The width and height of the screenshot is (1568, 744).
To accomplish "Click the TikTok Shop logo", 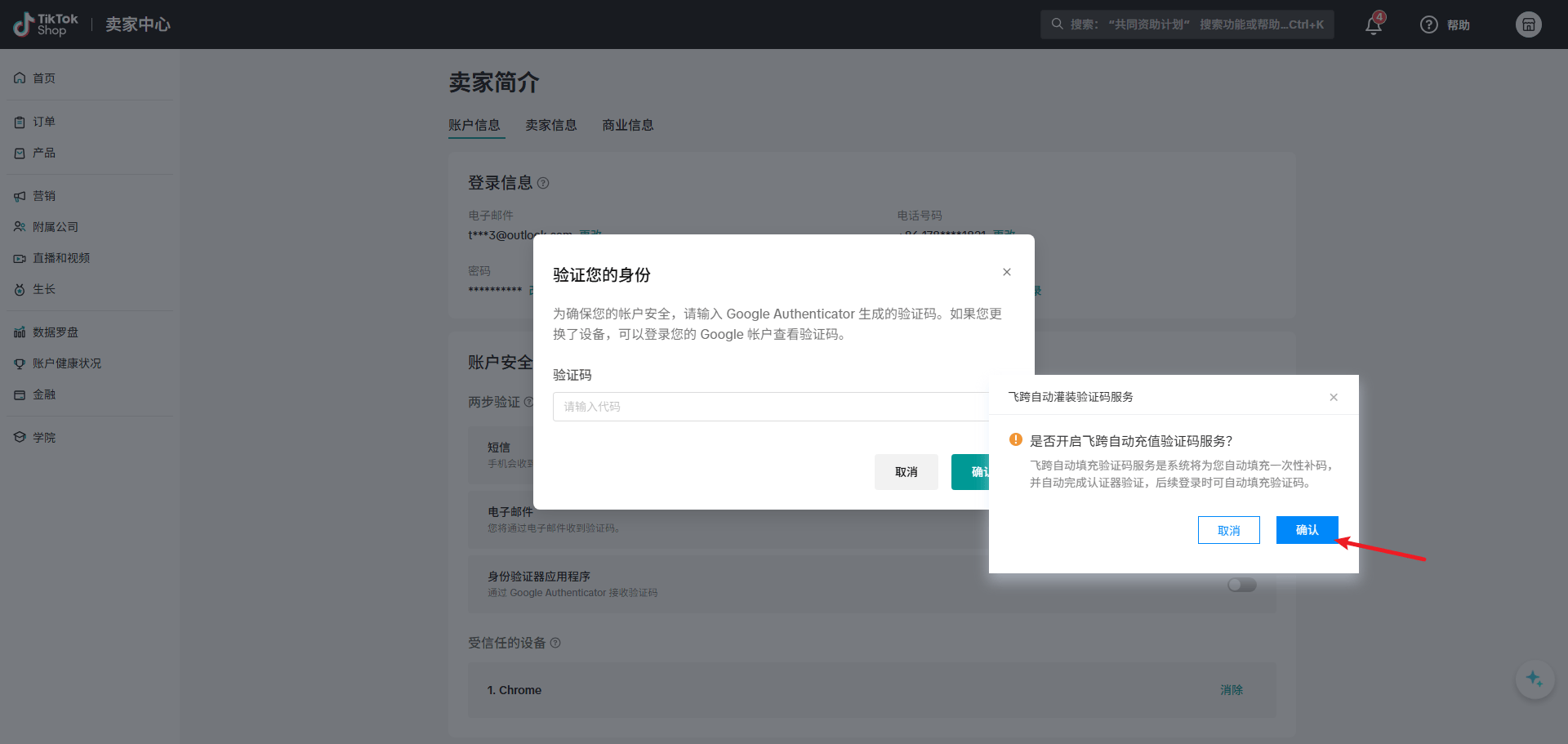I will click(x=47, y=25).
